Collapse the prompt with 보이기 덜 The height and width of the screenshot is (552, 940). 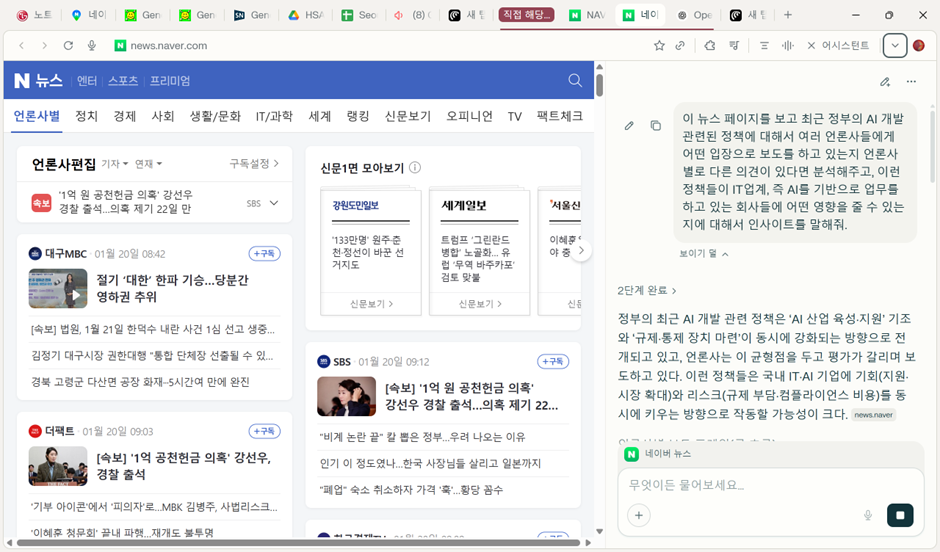point(704,254)
